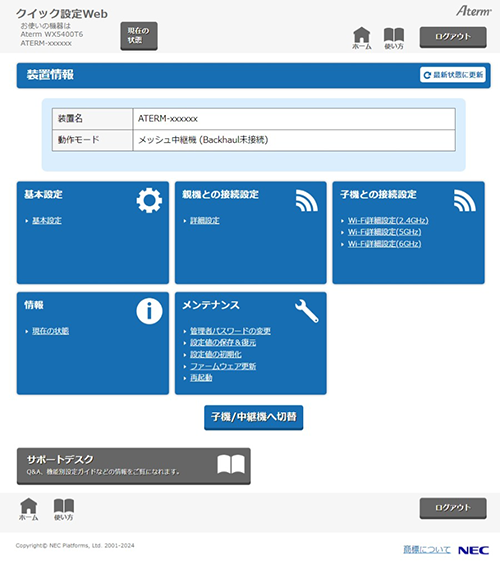500x563 pixels.
Task: Click the wrench icon in メンテナンス panel
Action: 307,311
